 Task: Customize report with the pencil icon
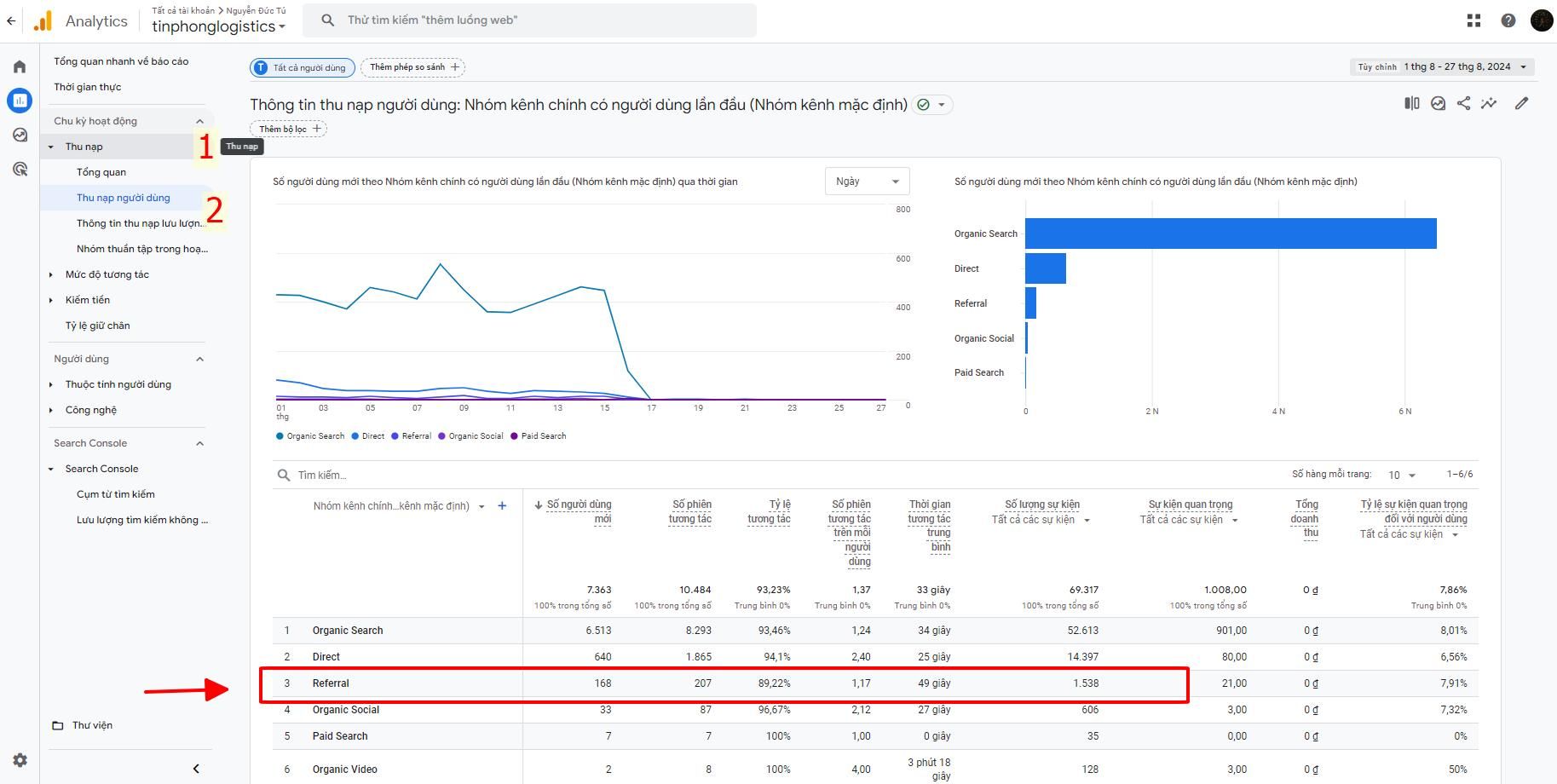pyautogui.click(x=1521, y=103)
